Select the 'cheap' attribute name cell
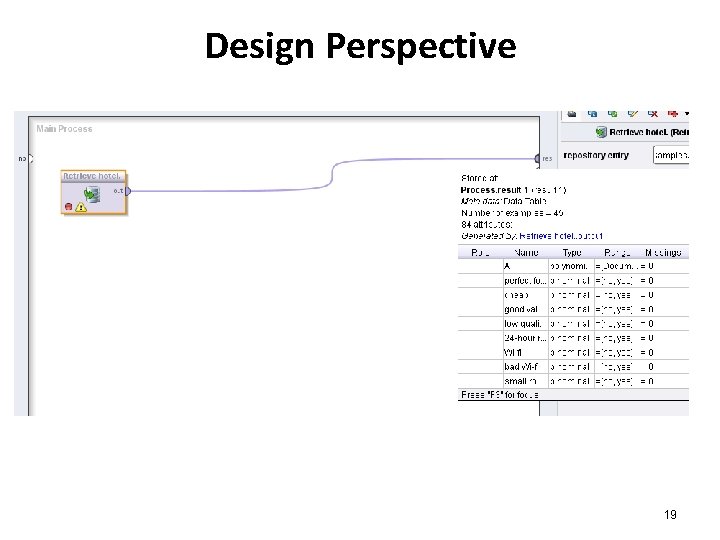The height and width of the screenshot is (540, 720). (x=525, y=295)
